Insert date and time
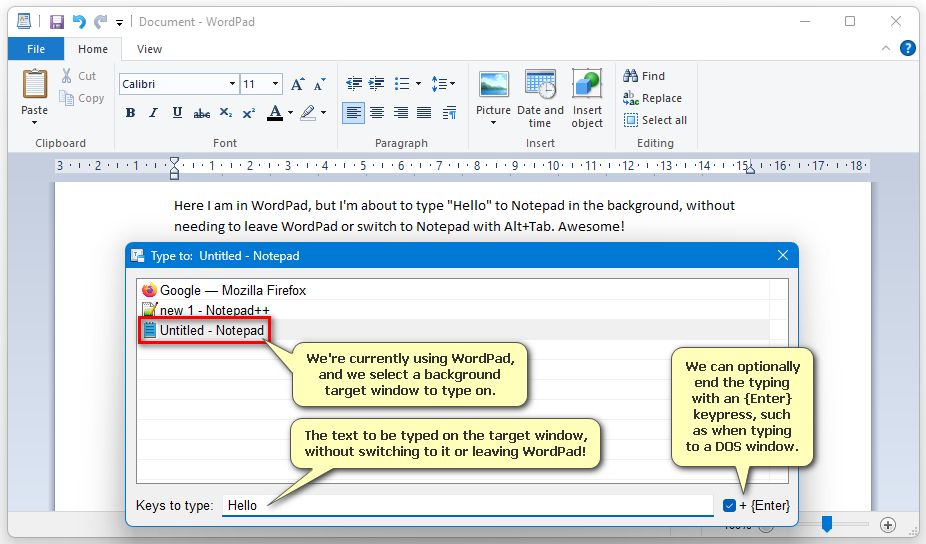The image size is (926, 544). (540, 98)
